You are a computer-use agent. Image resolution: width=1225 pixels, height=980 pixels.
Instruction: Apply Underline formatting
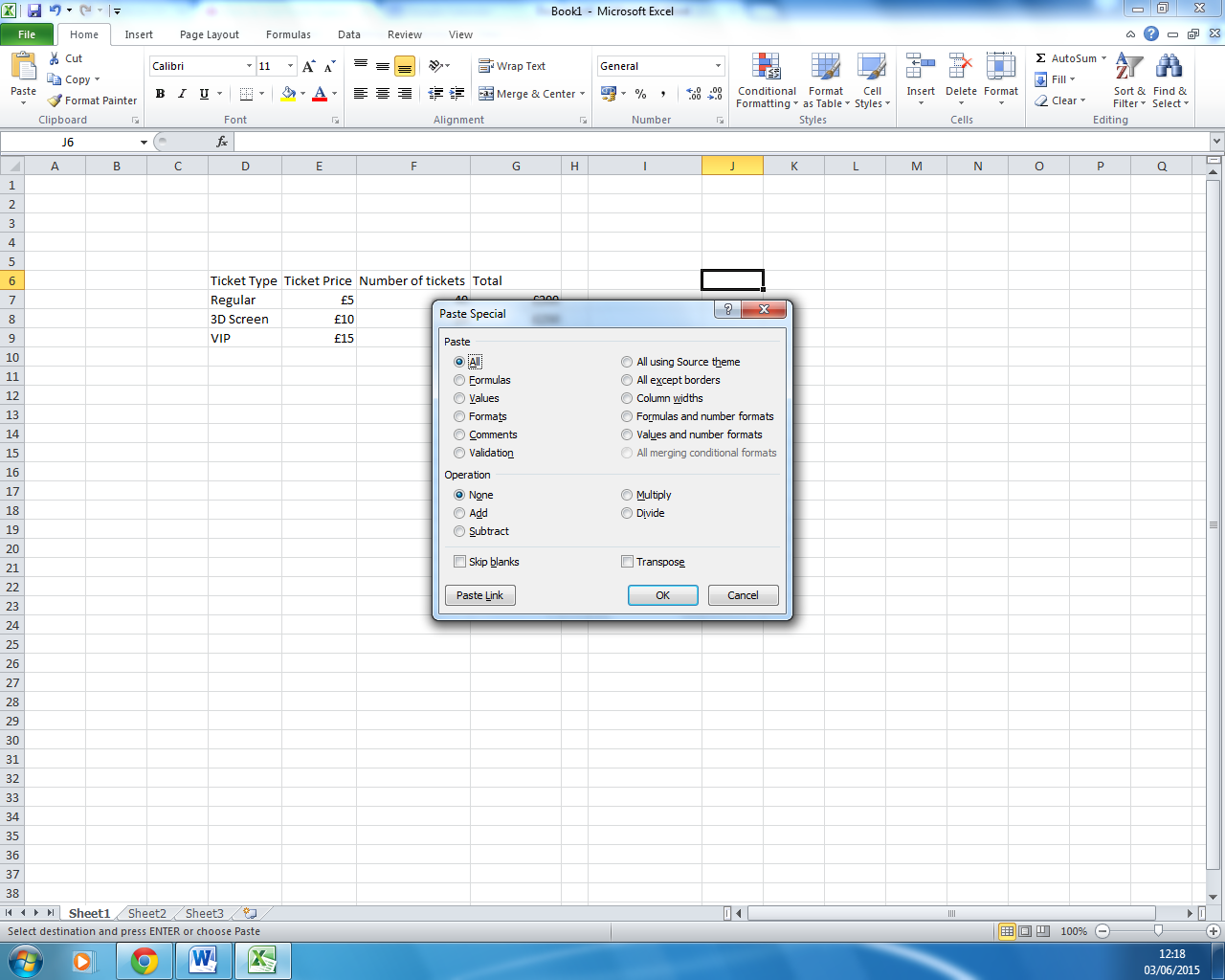204,94
